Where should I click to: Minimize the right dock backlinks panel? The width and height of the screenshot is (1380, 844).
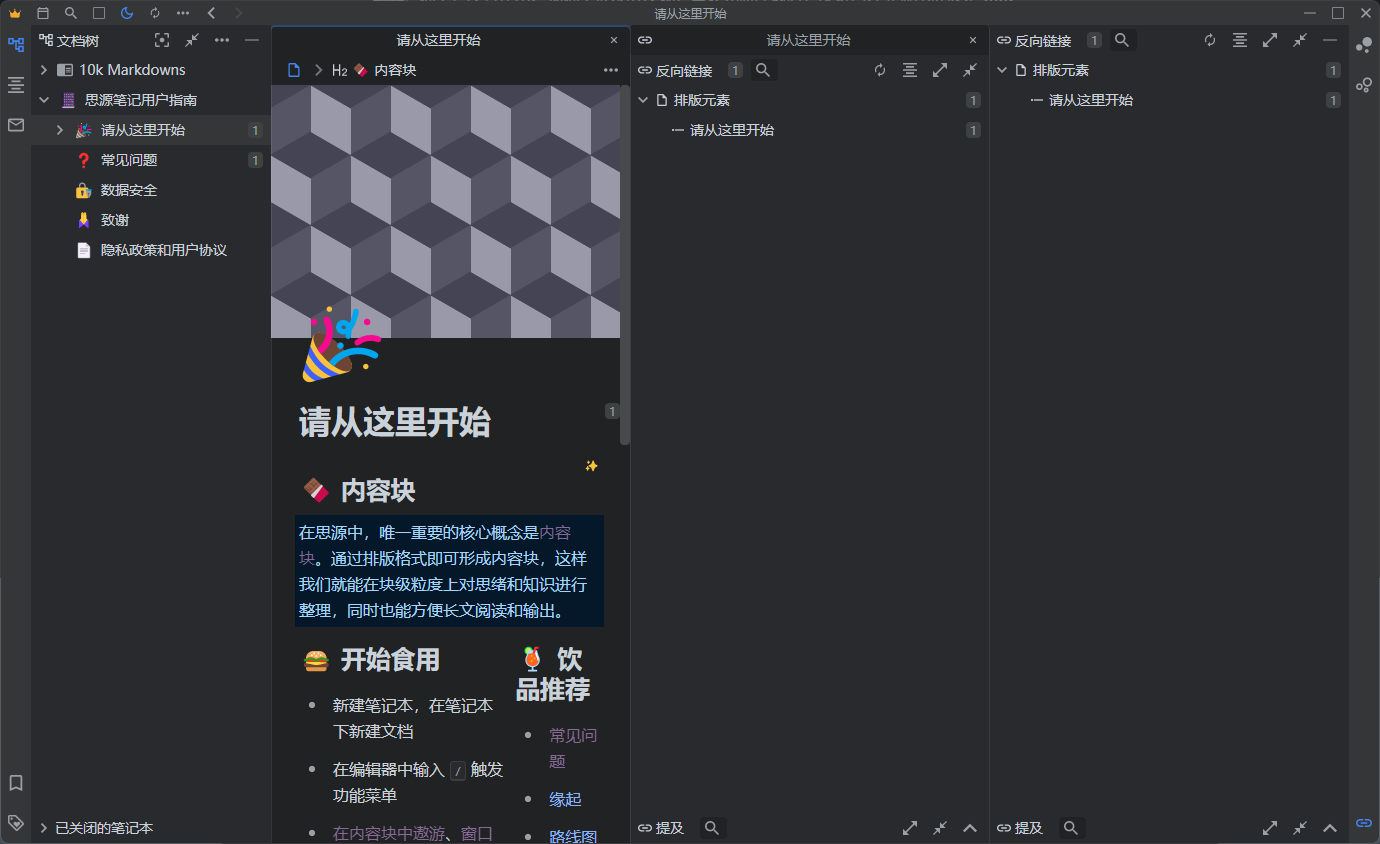click(x=1330, y=40)
